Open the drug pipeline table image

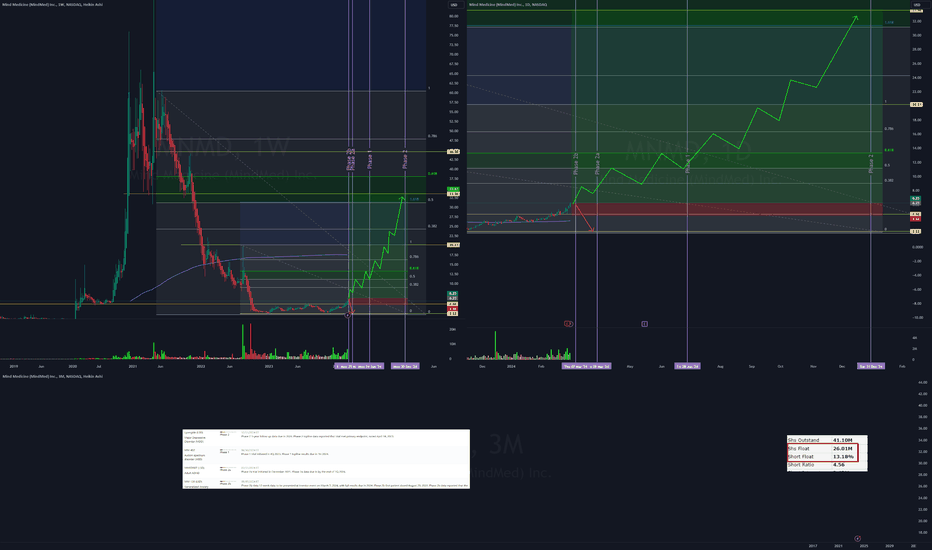click(x=326, y=459)
